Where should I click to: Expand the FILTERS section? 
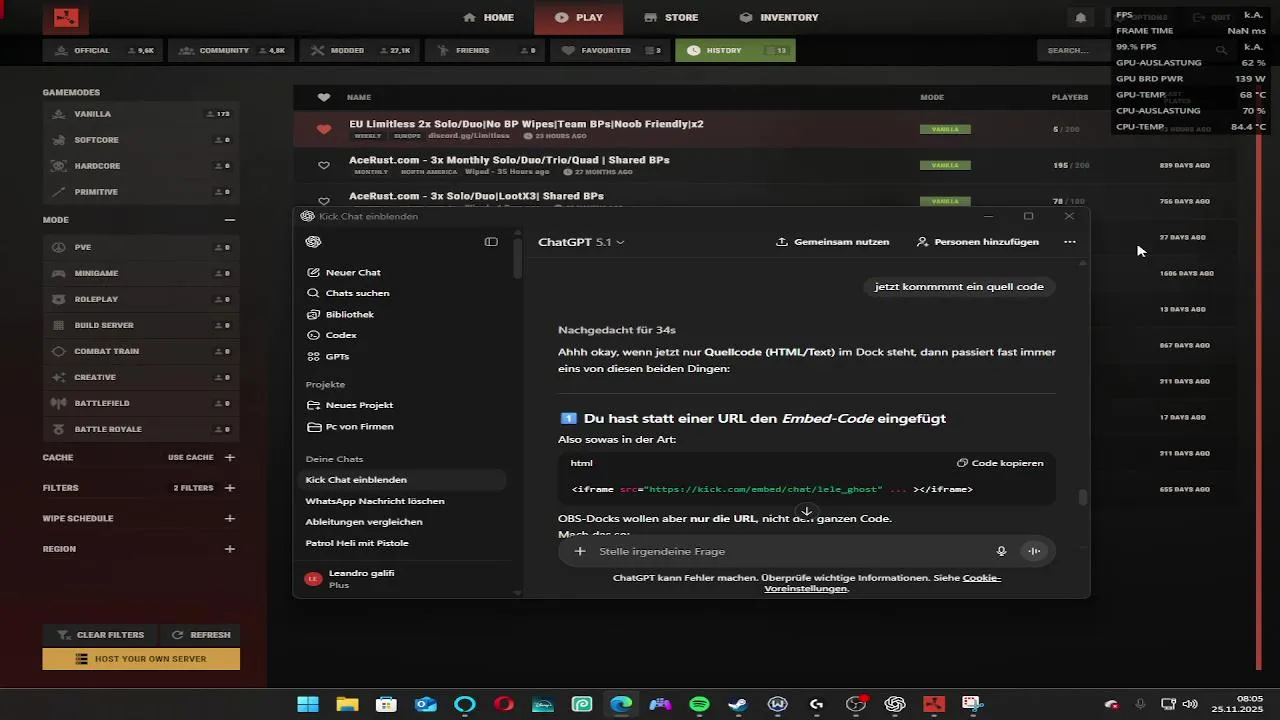230,488
